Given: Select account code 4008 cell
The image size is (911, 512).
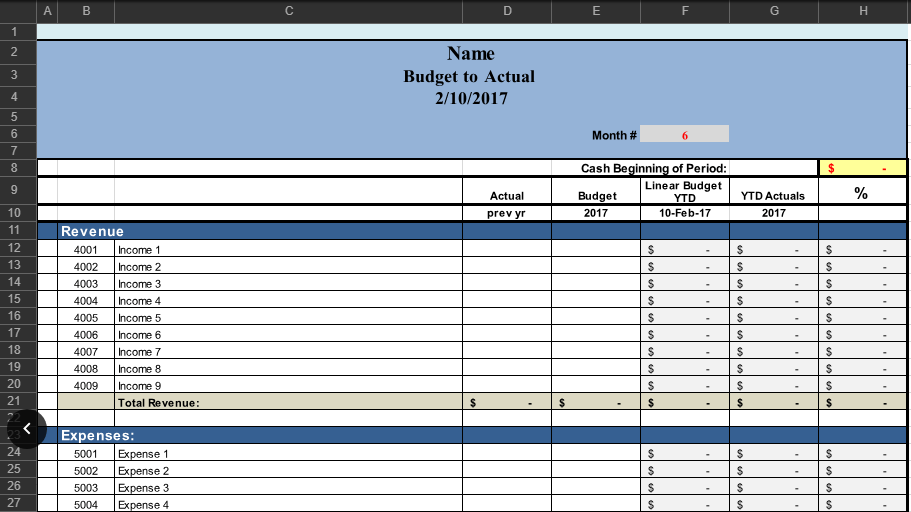Looking at the screenshot, I should [86, 368].
